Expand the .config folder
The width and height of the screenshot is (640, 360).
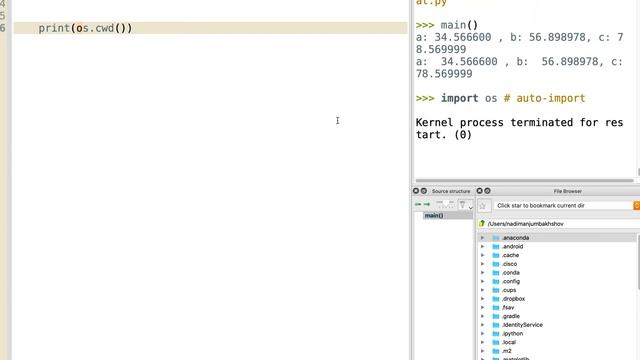[x=482, y=281]
